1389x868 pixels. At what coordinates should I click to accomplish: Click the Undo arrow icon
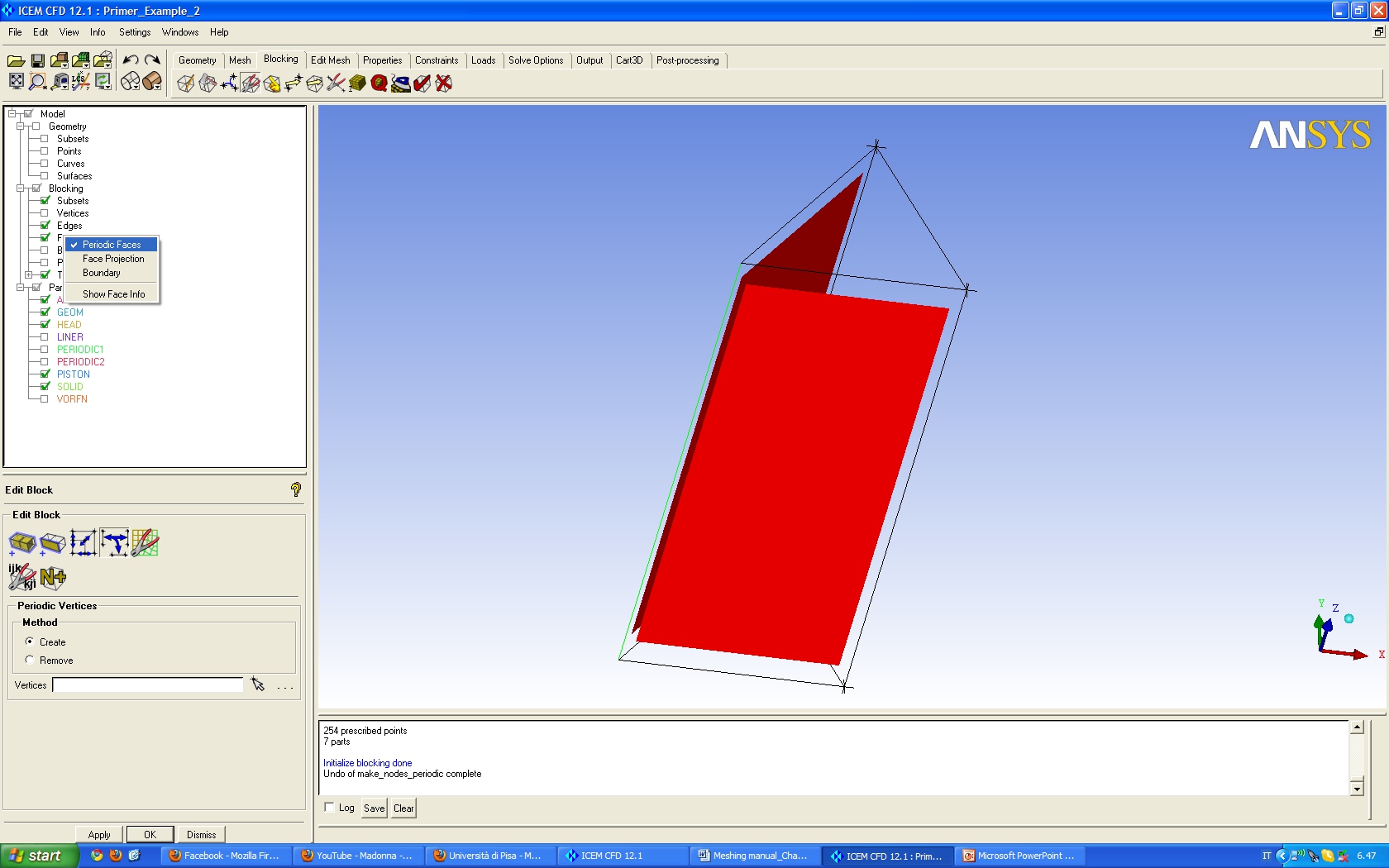click(131, 60)
